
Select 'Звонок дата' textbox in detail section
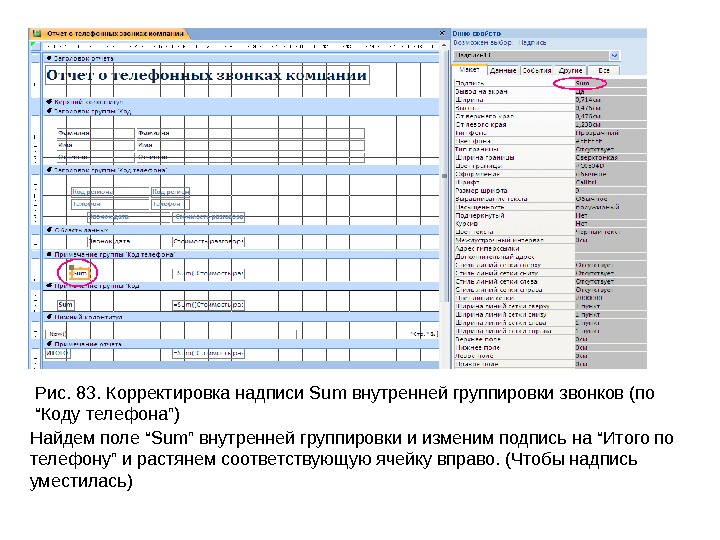pyautogui.click(x=109, y=241)
